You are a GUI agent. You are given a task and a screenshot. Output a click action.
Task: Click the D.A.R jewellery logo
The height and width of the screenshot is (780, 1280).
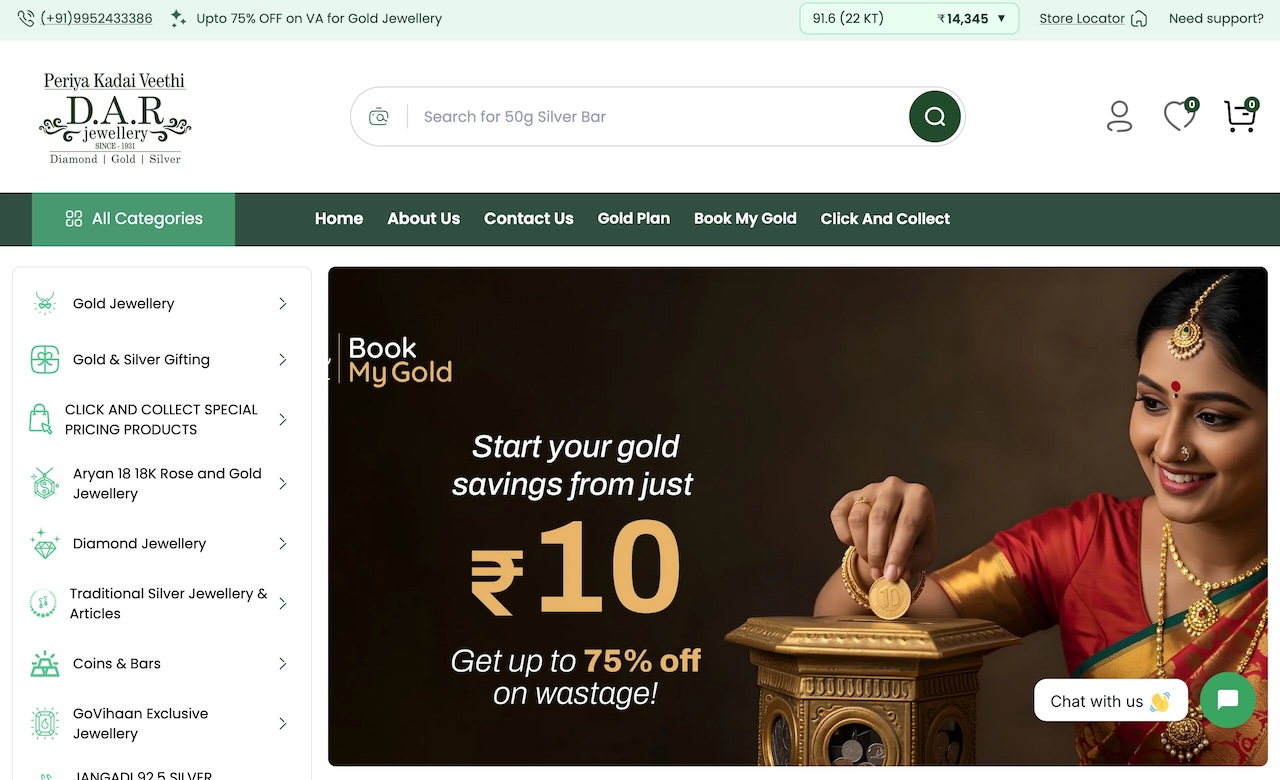[x=115, y=117]
